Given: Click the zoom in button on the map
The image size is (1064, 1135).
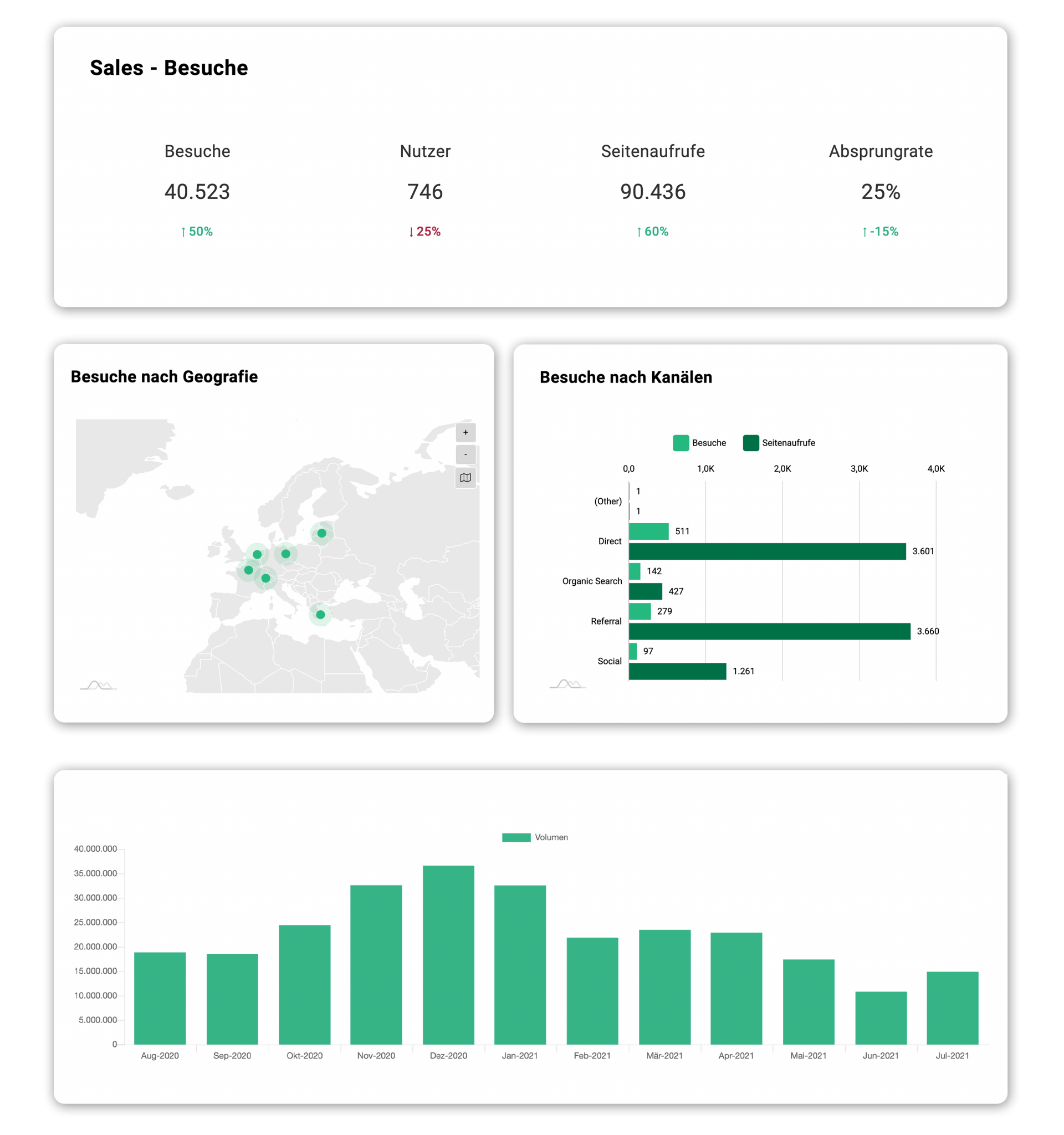Looking at the screenshot, I should tap(466, 432).
